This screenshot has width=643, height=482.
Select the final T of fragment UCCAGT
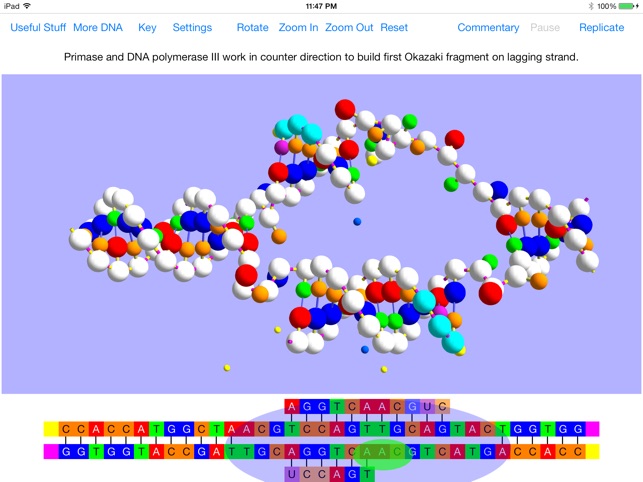[x=367, y=474]
